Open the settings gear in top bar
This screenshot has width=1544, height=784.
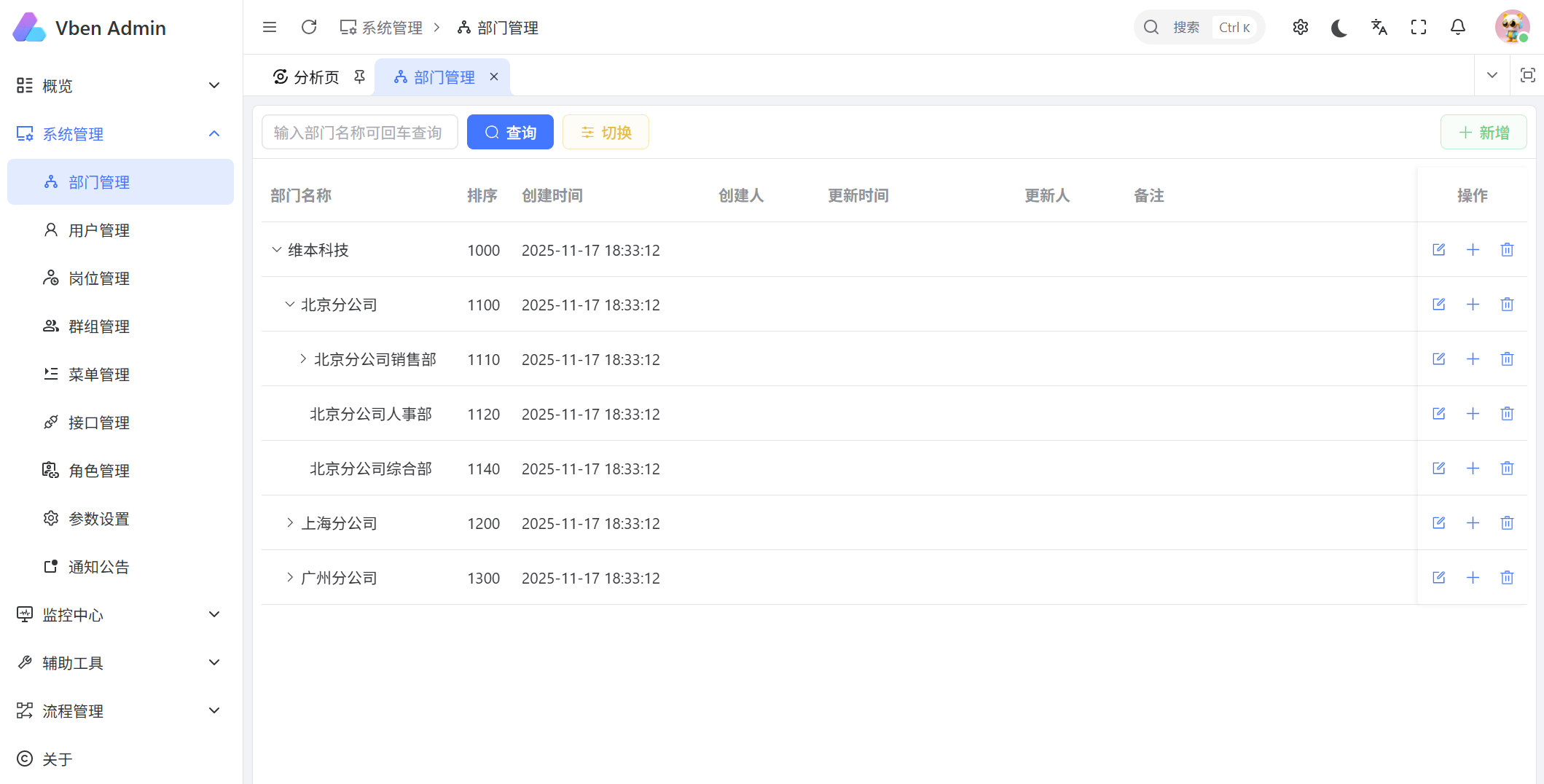click(x=1301, y=28)
